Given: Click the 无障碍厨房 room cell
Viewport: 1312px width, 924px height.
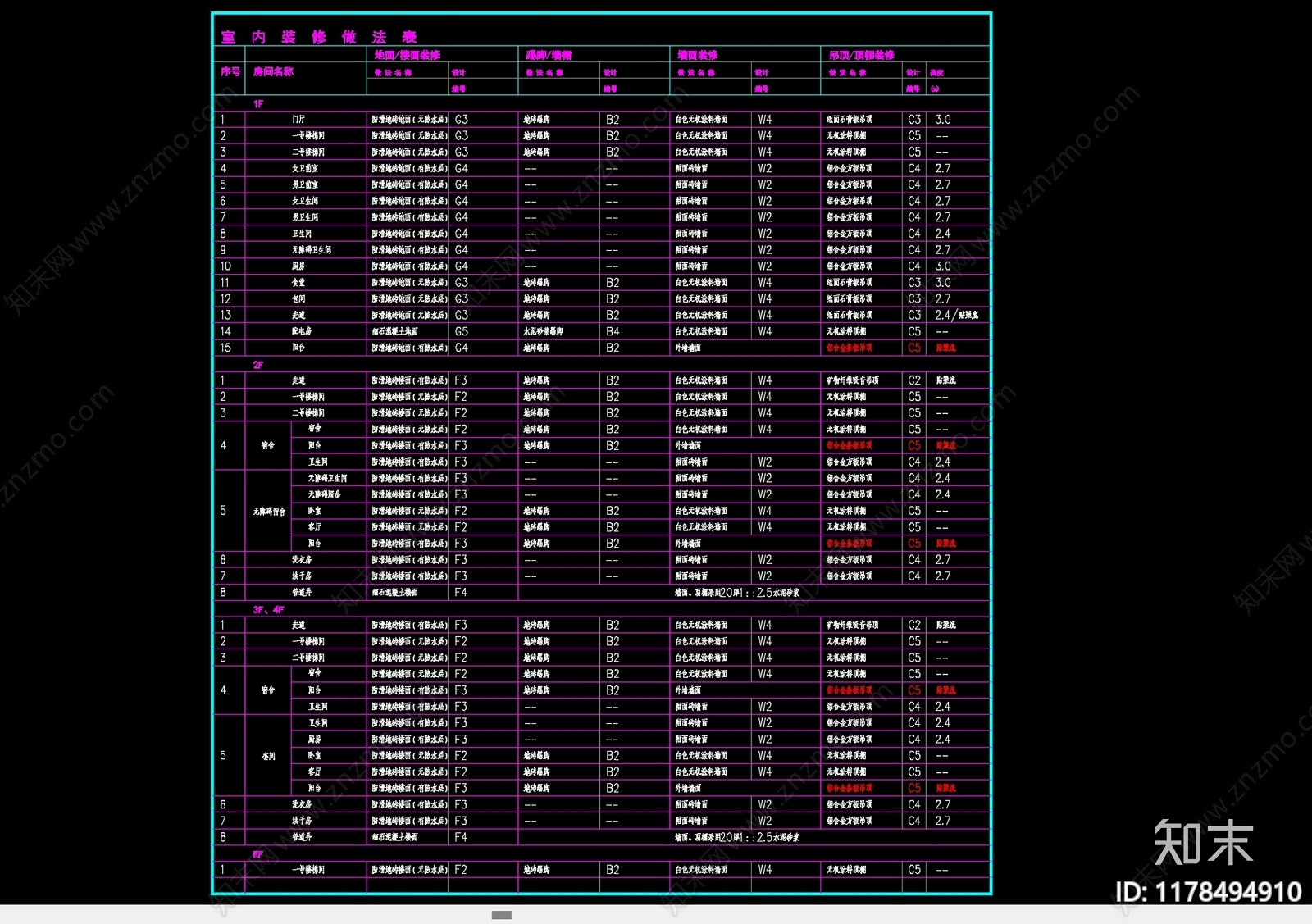Looking at the screenshot, I should (325, 495).
